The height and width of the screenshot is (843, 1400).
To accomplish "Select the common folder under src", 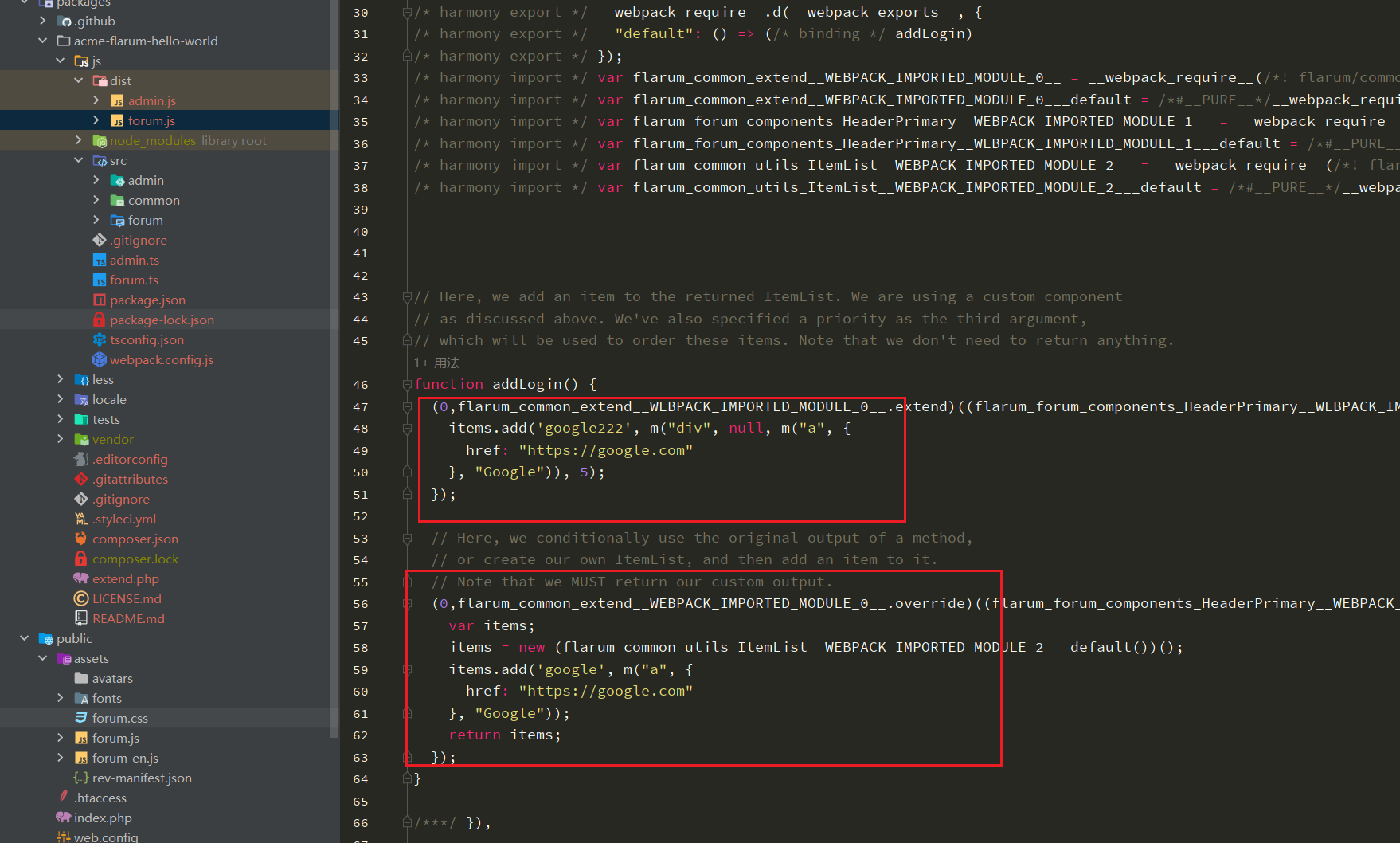I will pyautogui.click(x=154, y=200).
